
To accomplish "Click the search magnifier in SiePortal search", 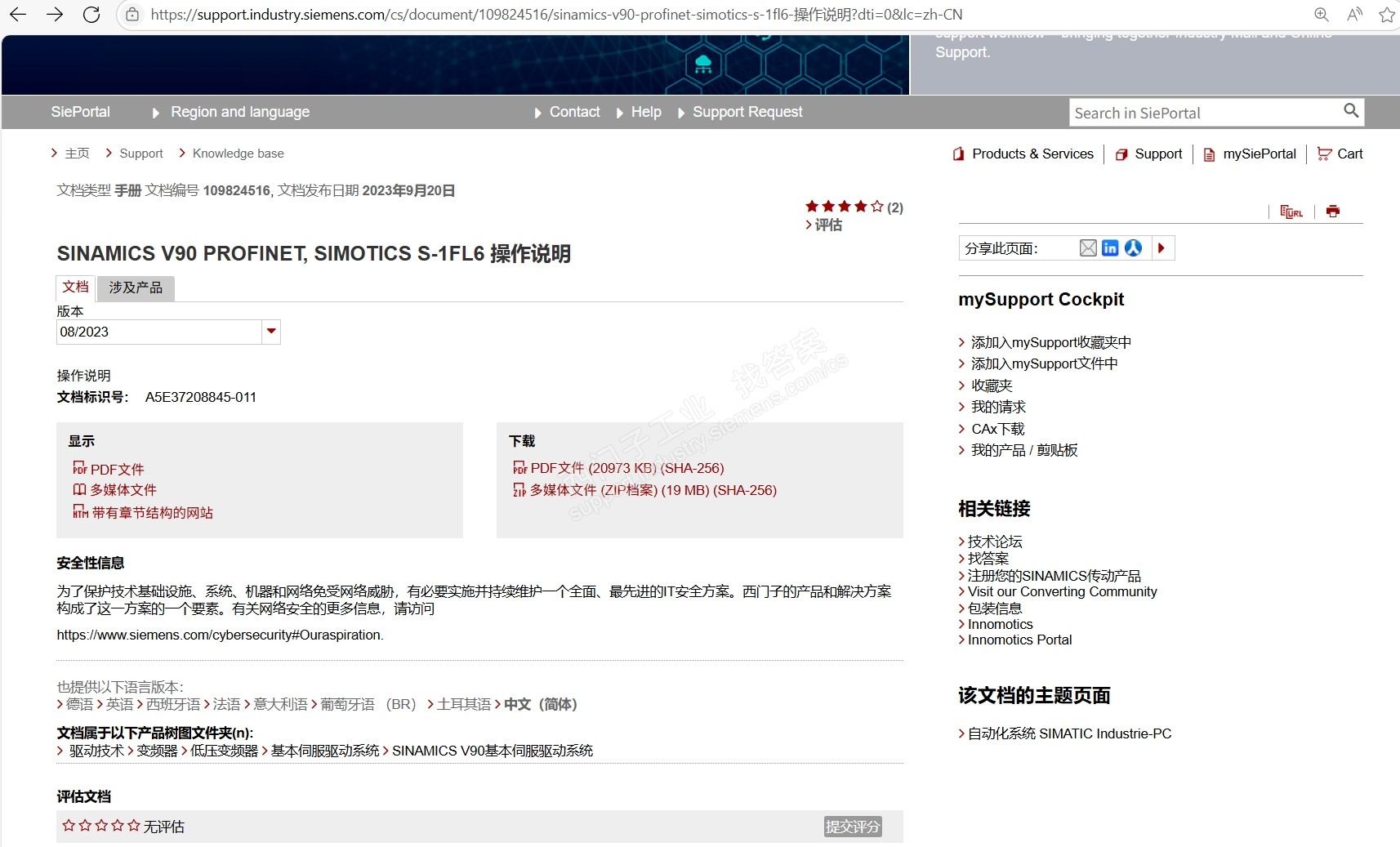I will coord(1352,111).
